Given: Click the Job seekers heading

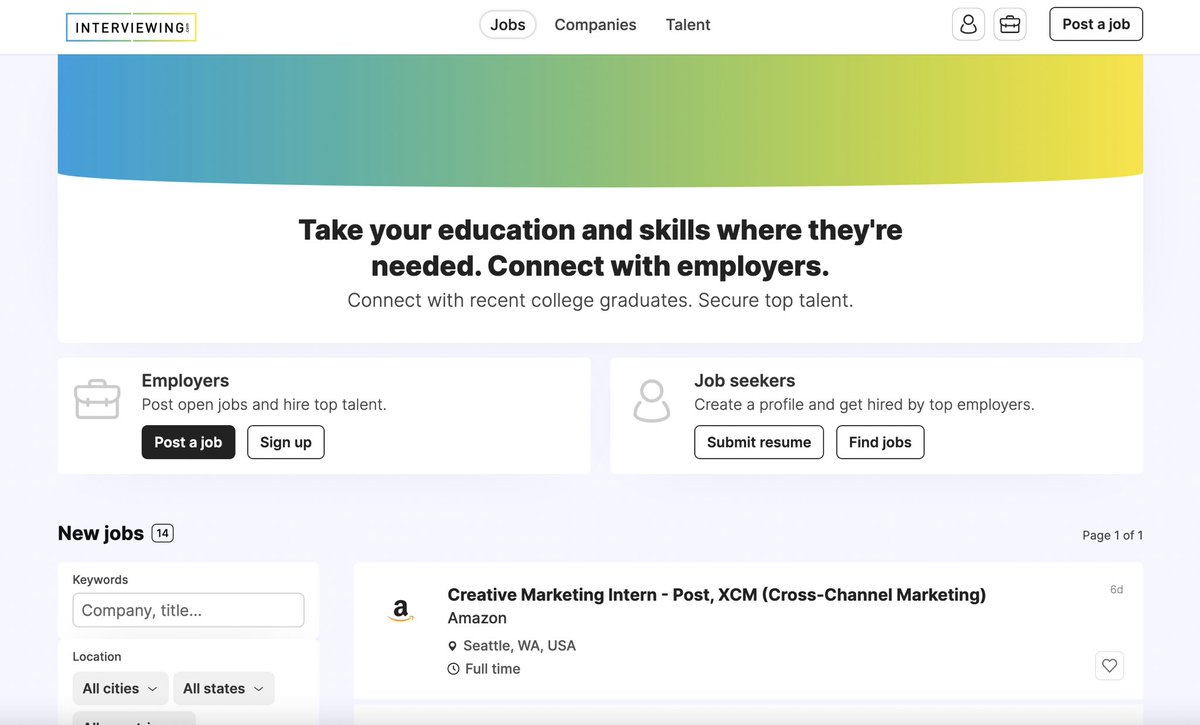Looking at the screenshot, I should [x=745, y=381].
